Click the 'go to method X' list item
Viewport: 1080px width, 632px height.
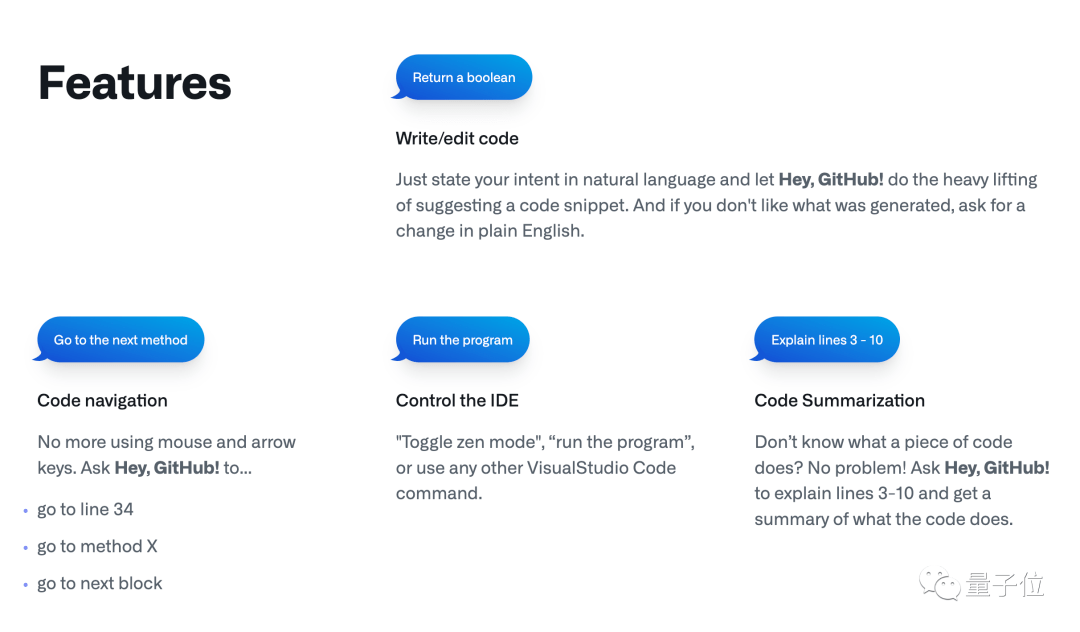97,547
